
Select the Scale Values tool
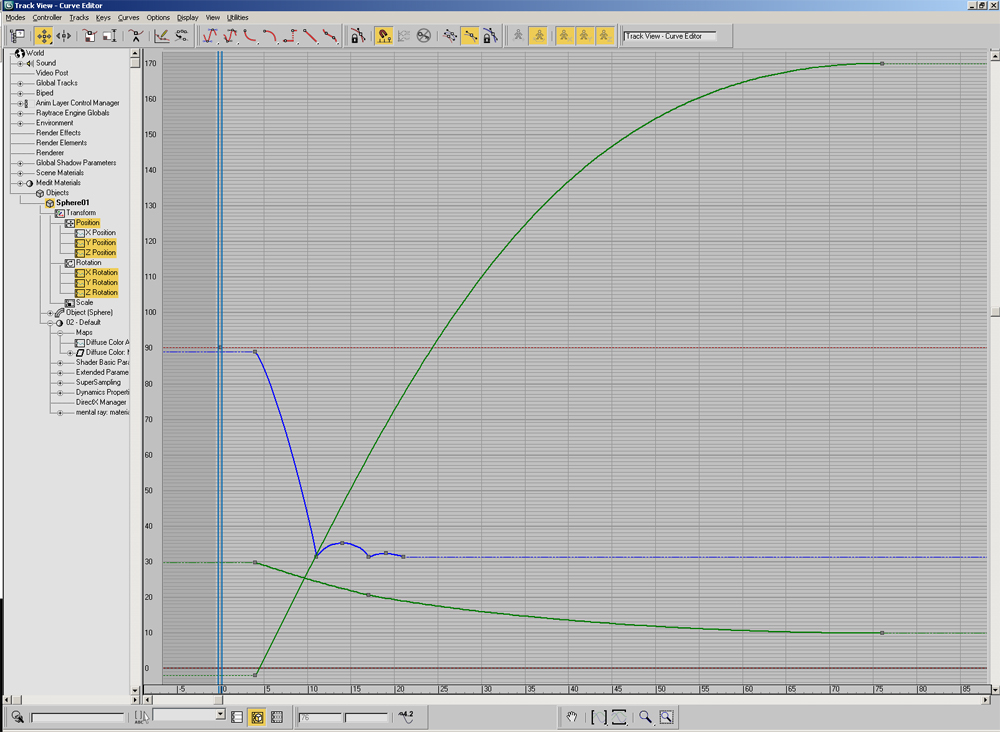(x=110, y=36)
